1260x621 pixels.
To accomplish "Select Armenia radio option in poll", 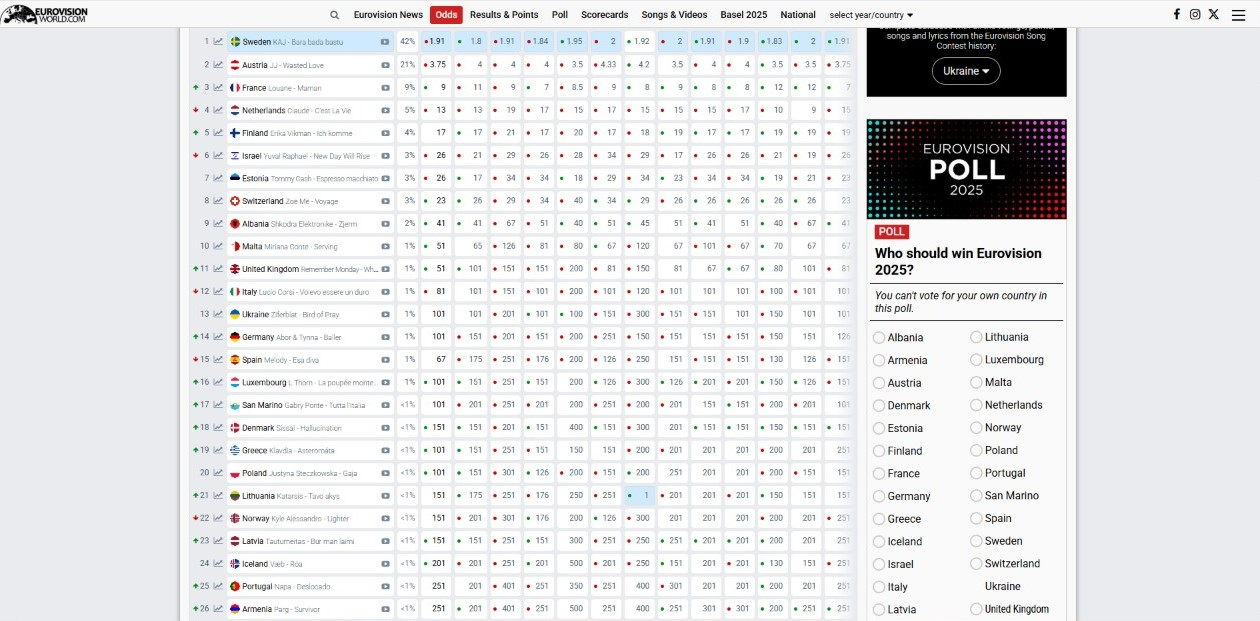I will click(879, 360).
